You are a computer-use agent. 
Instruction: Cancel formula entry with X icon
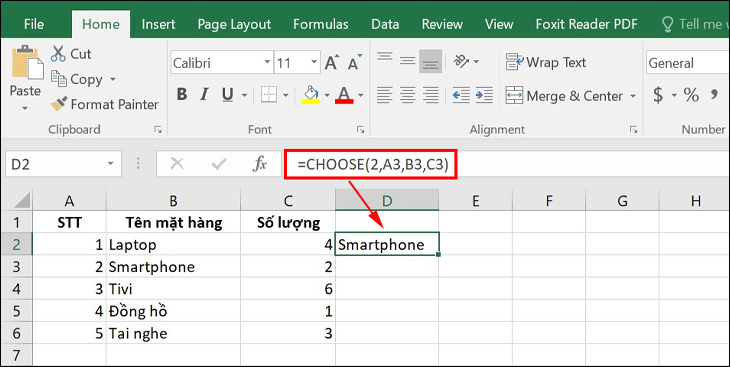177,163
